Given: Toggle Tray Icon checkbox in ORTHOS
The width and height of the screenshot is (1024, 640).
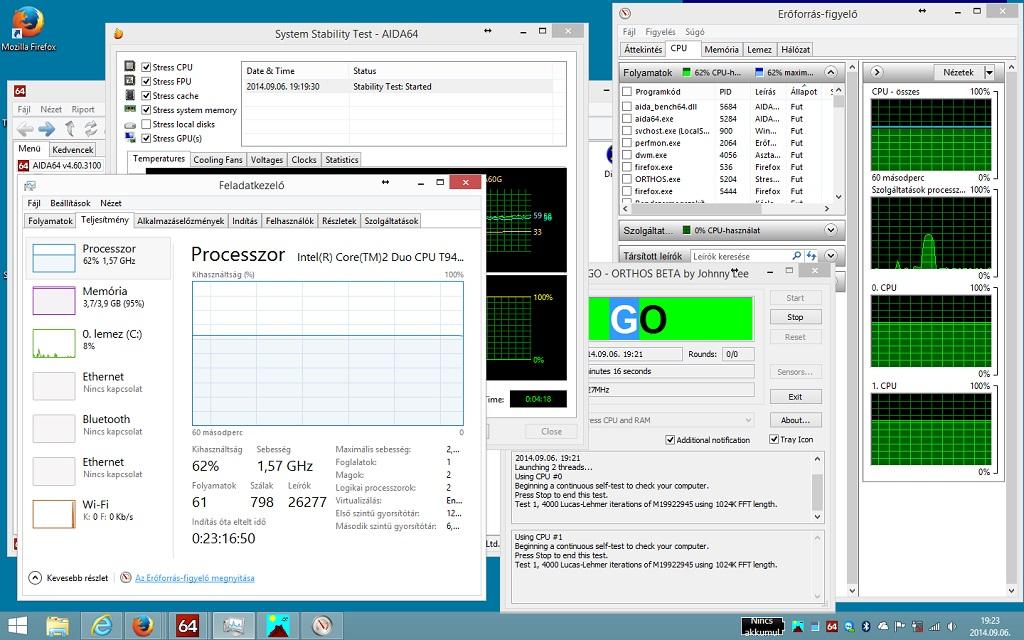Looking at the screenshot, I should point(774,440).
